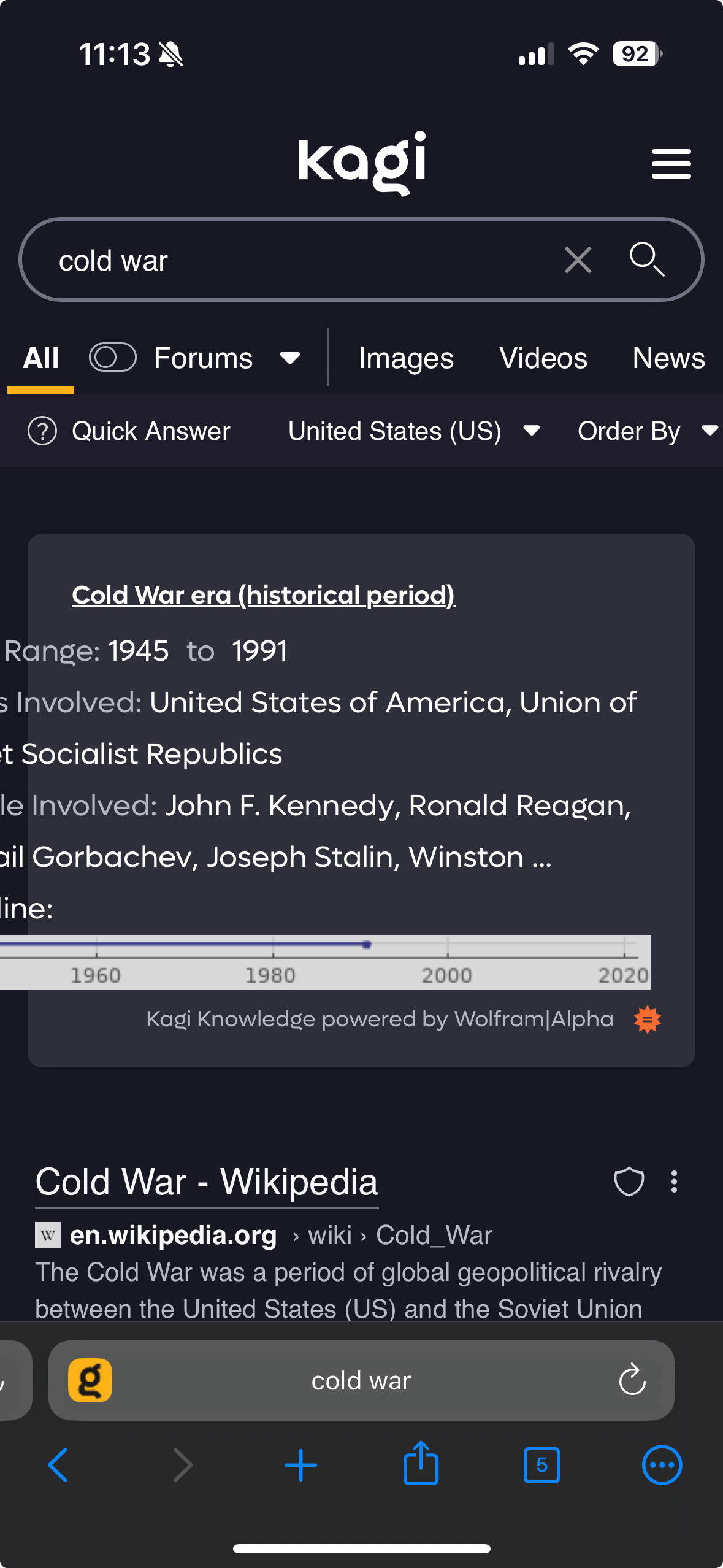Open the browser share sheet
The width and height of the screenshot is (723, 1568).
[421, 1464]
